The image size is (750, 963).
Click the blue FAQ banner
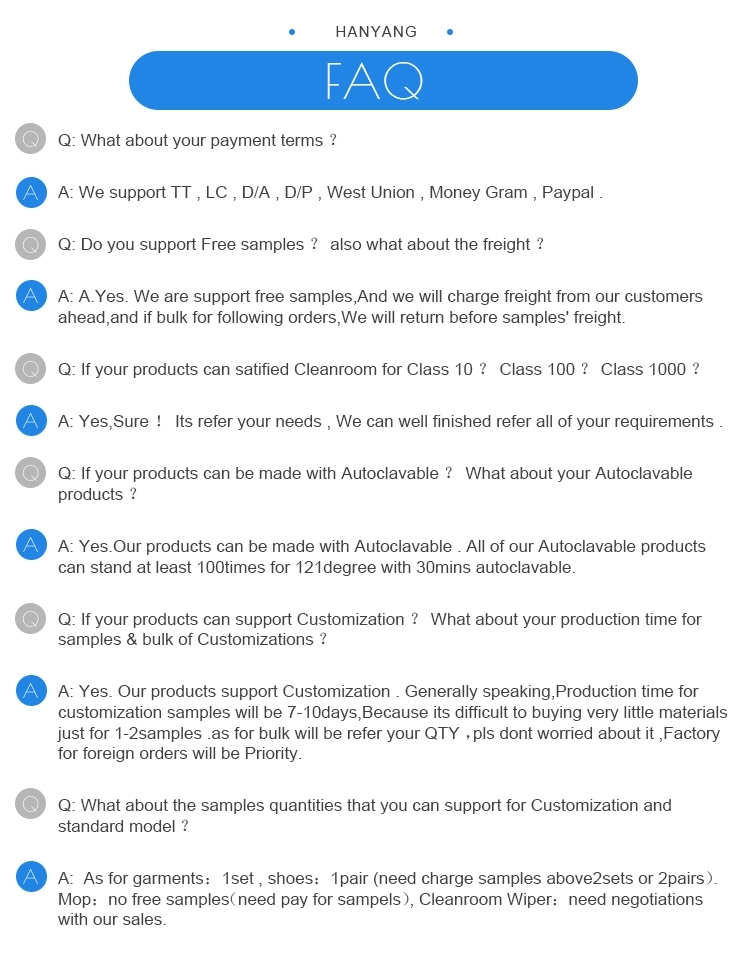383,80
